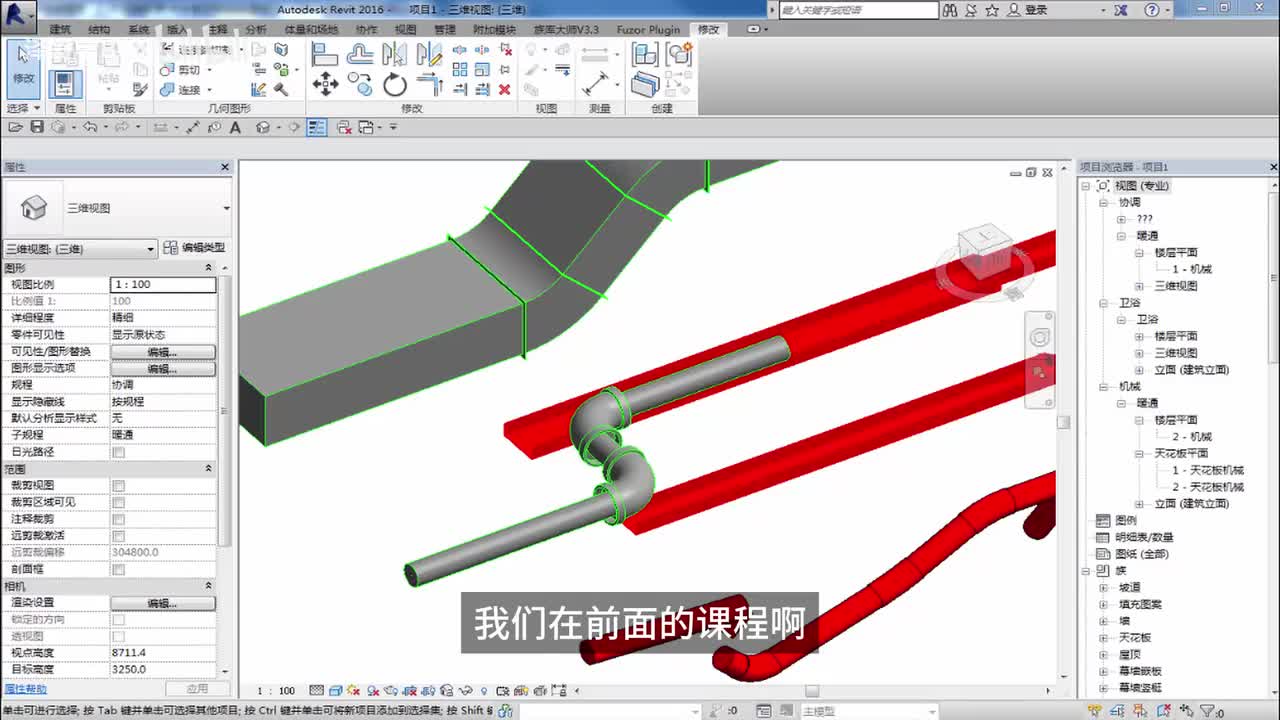1280x720 pixels.
Task: Open the 系统 ribbon tab
Action: 138,30
